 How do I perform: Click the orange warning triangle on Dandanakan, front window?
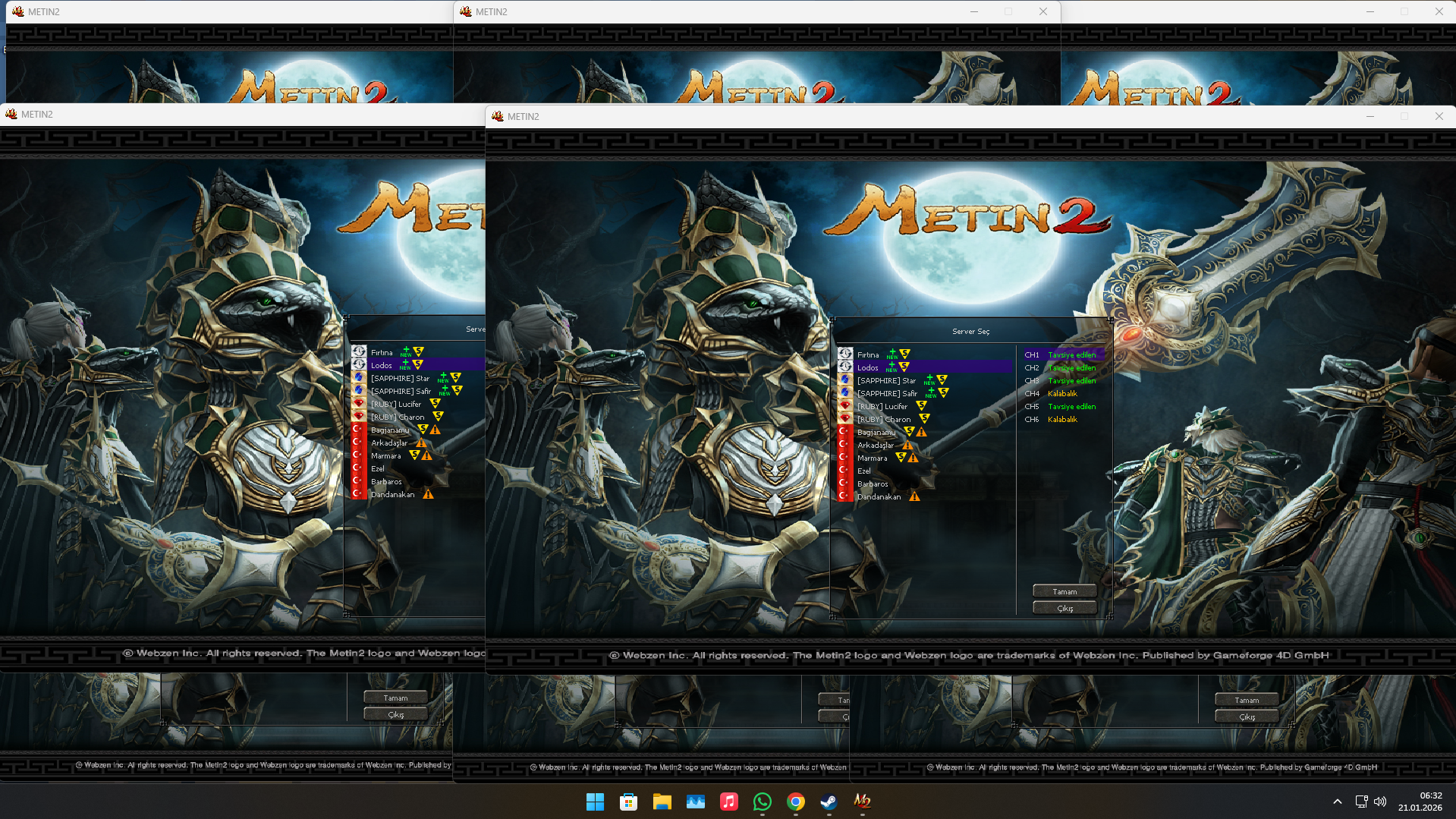tap(914, 496)
